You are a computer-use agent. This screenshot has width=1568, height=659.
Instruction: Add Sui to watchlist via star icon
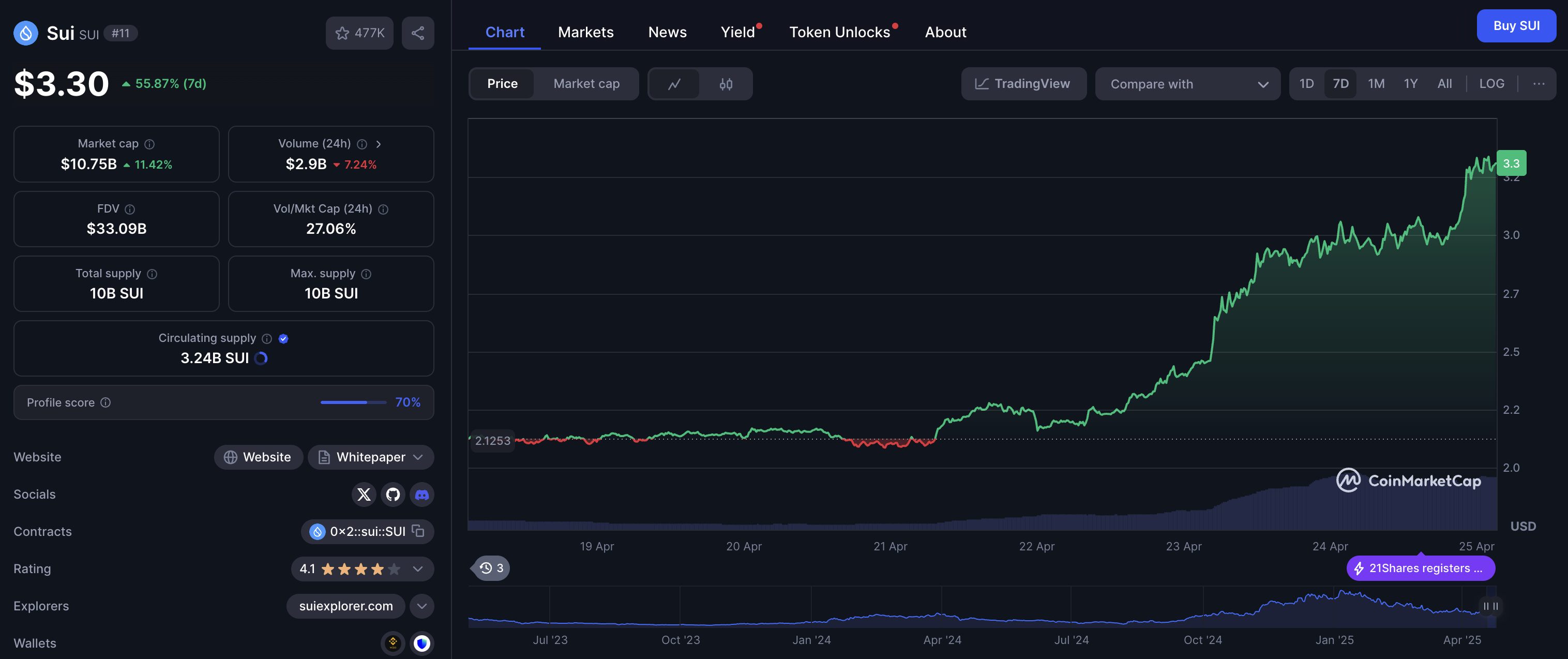click(x=343, y=33)
